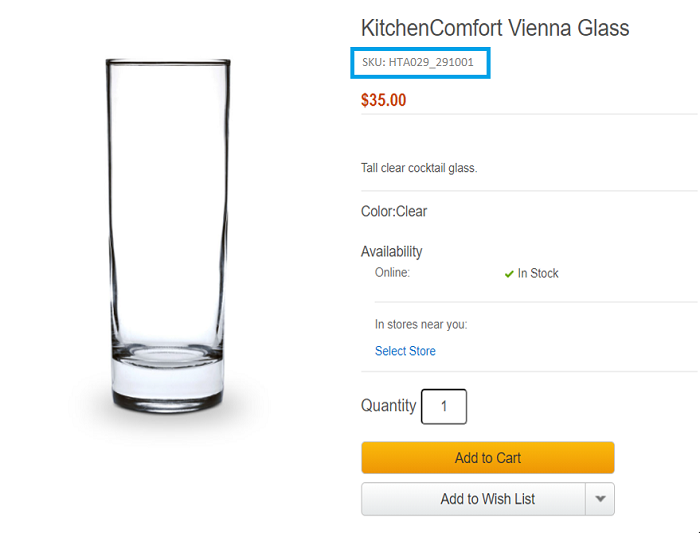The height and width of the screenshot is (533, 700).
Task: Click the $35.00 price
Action: click(x=383, y=100)
